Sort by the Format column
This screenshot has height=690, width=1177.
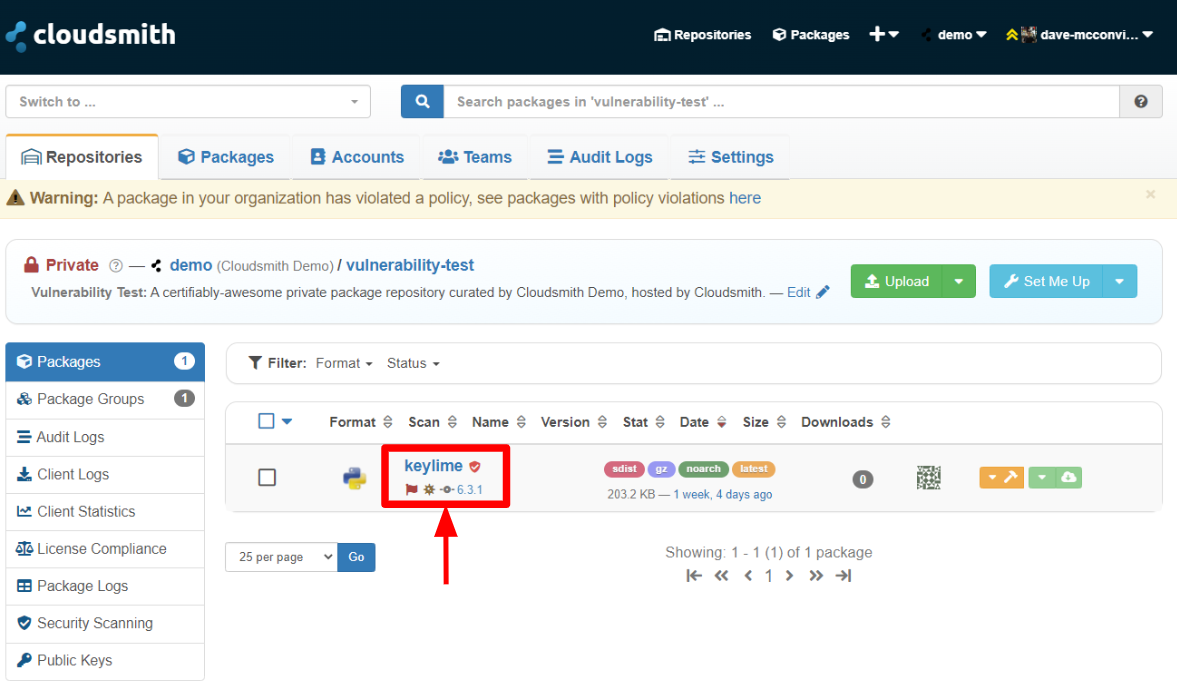(x=360, y=422)
